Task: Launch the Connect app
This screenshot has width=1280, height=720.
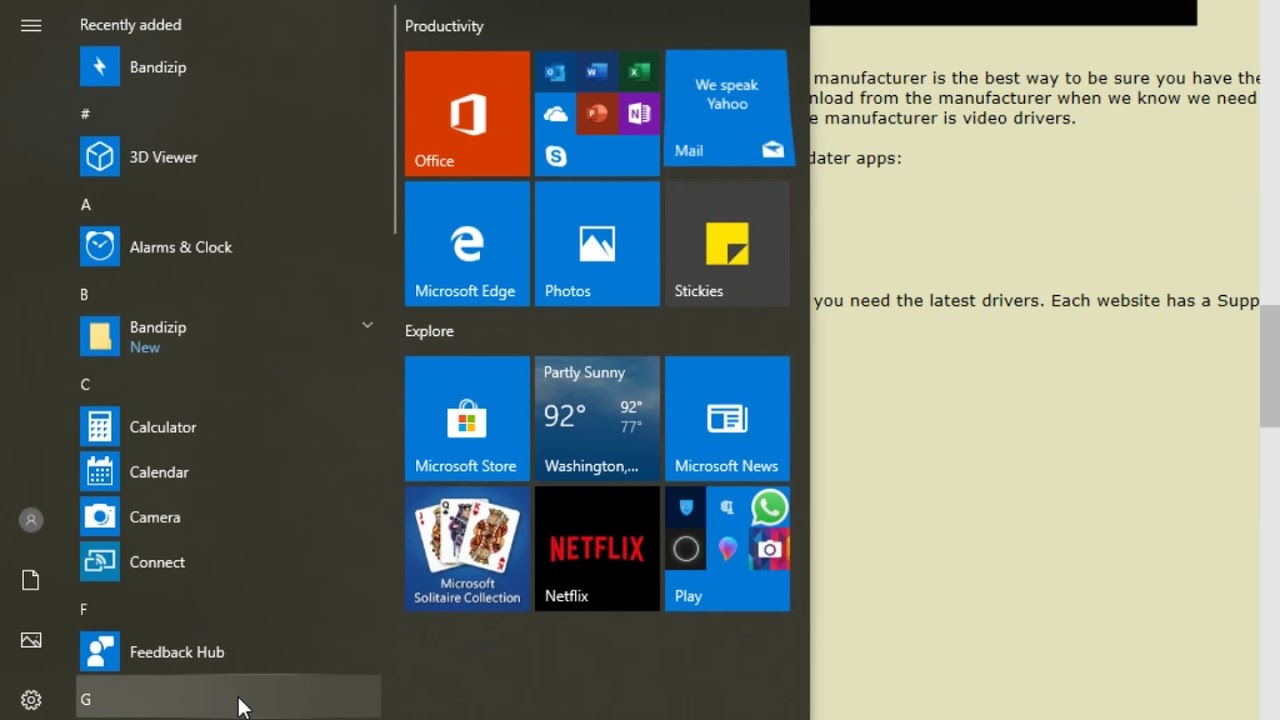Action: click(x=228, y=562)
